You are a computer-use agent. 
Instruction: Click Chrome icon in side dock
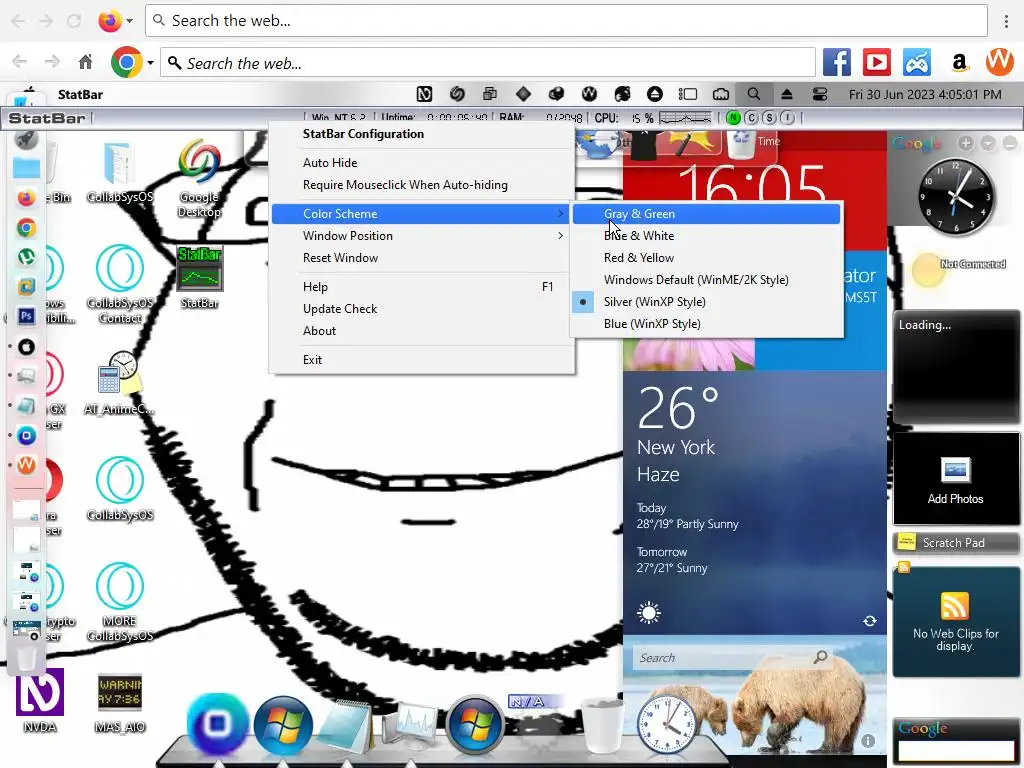click(26, 228)
